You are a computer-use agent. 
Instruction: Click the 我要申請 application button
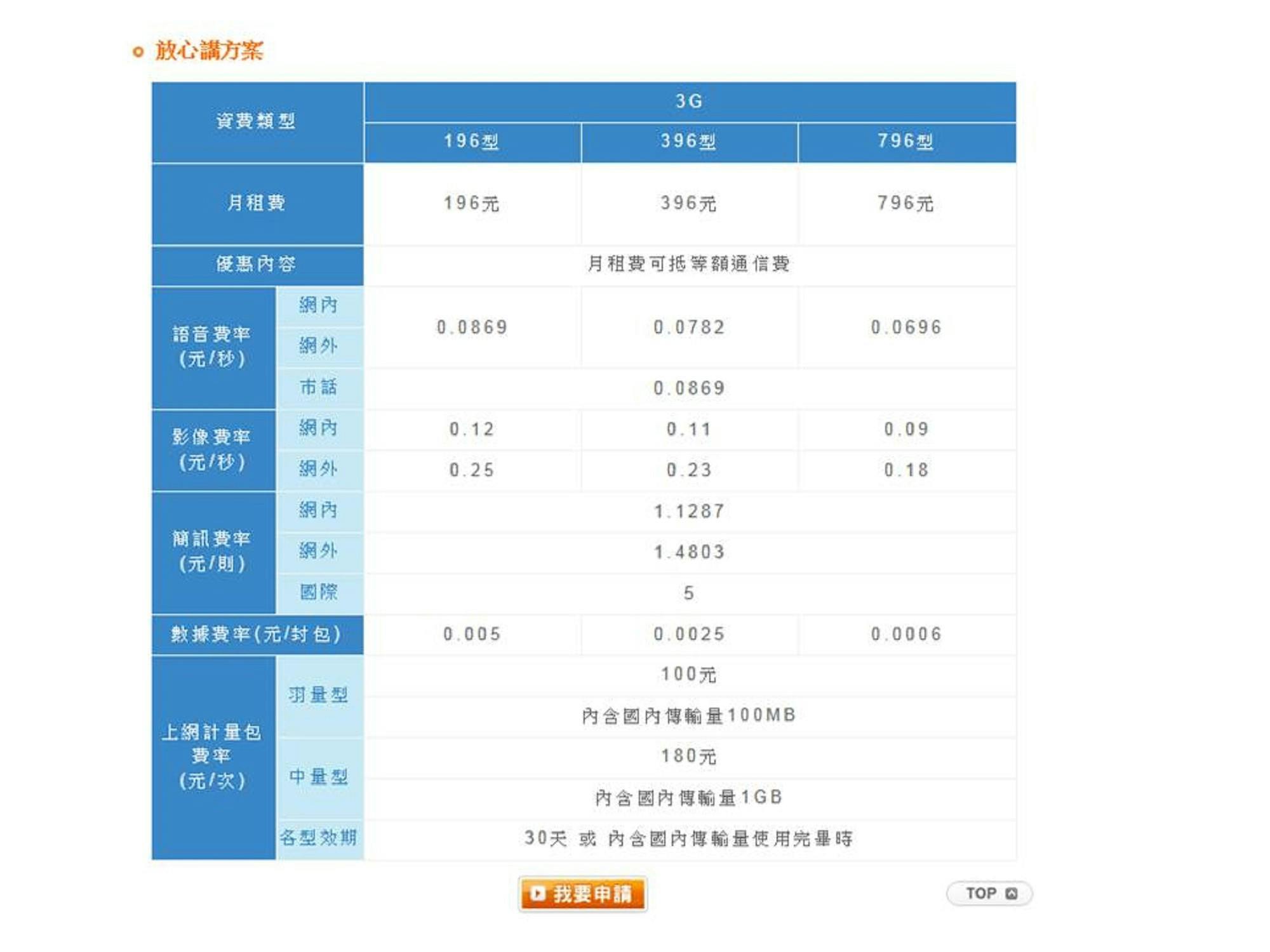584,893
